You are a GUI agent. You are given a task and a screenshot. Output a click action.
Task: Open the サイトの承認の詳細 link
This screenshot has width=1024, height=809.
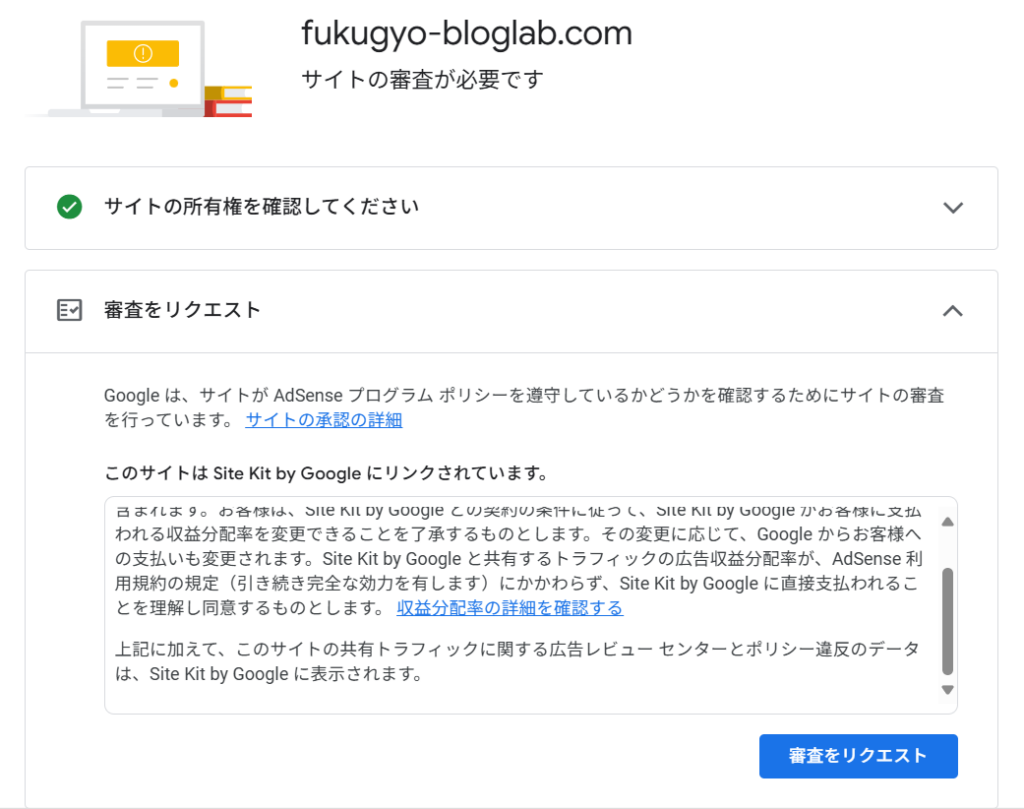(324, 420)
